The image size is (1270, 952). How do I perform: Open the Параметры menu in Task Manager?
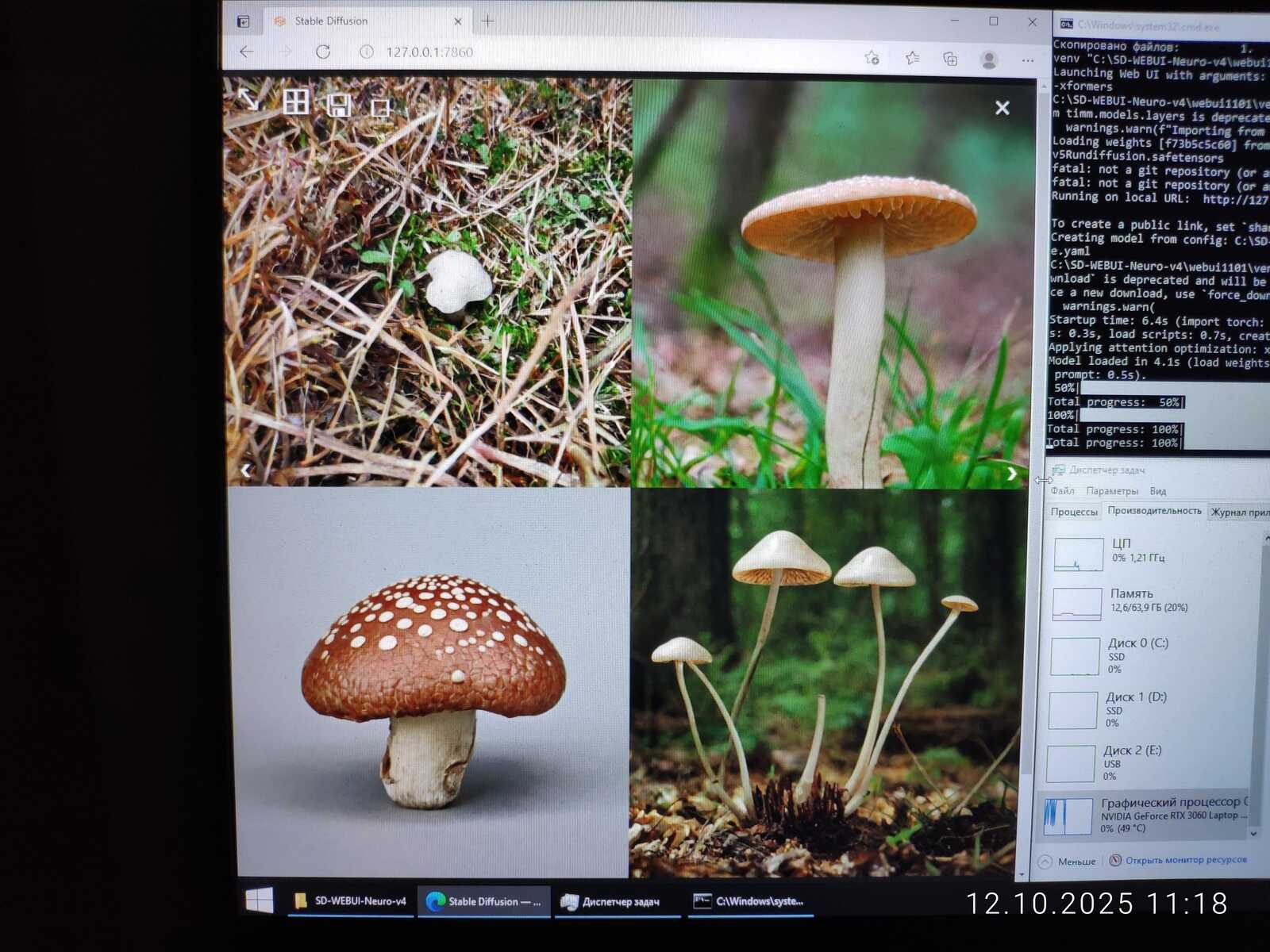(1112, 491)
